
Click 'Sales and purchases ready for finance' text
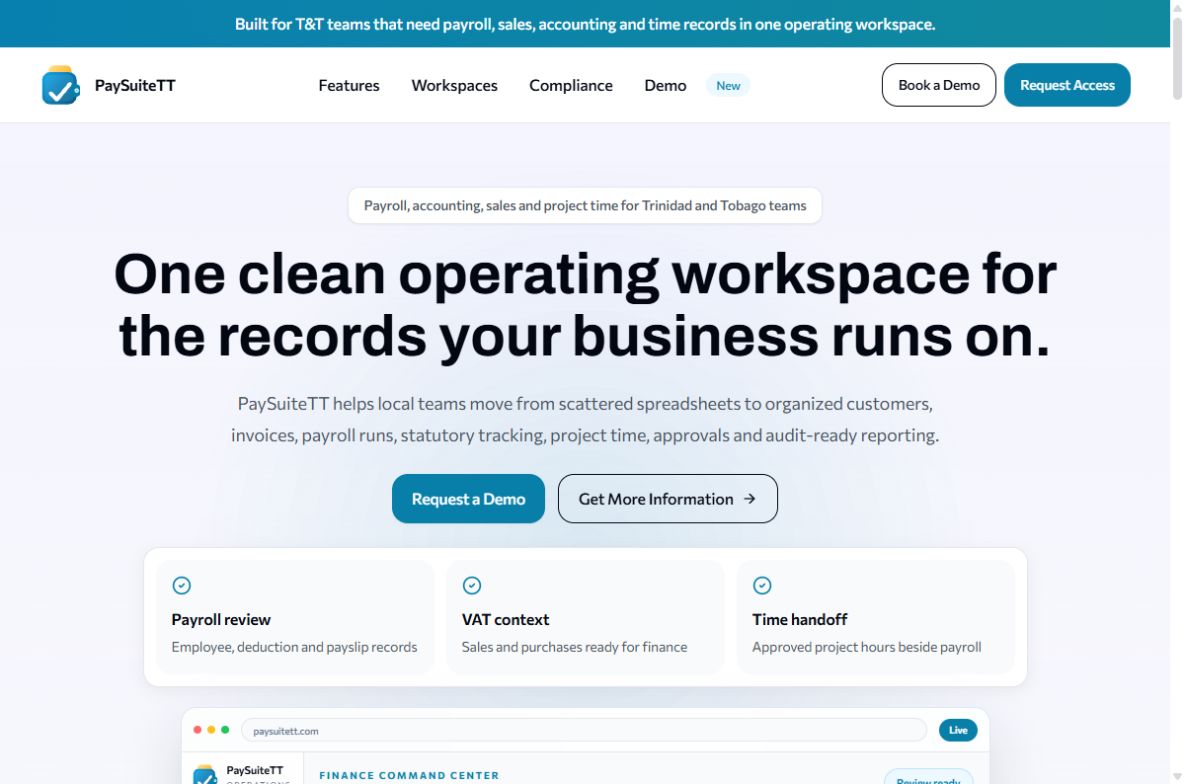point(574,647)
